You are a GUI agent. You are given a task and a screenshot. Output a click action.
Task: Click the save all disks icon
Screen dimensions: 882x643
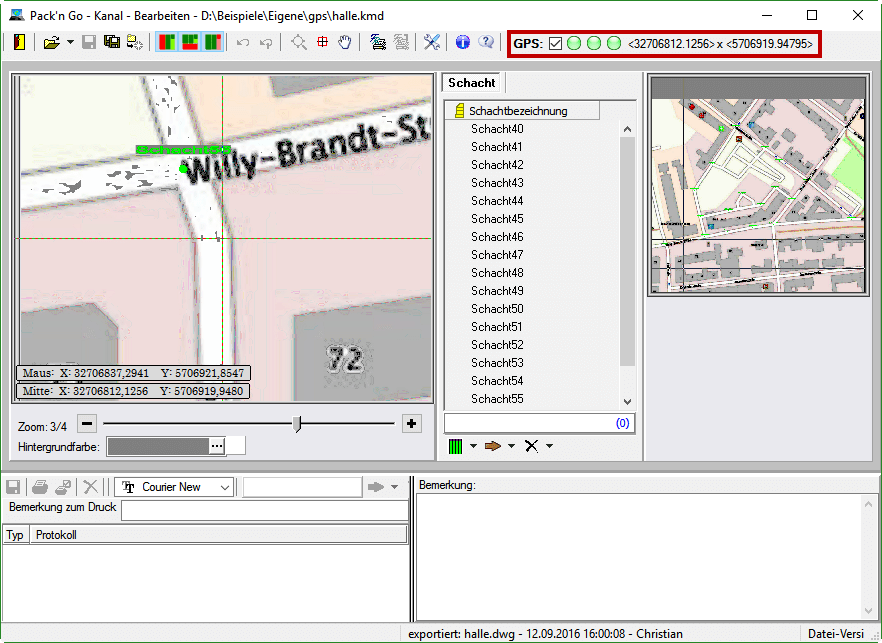[x=112, y=42]
